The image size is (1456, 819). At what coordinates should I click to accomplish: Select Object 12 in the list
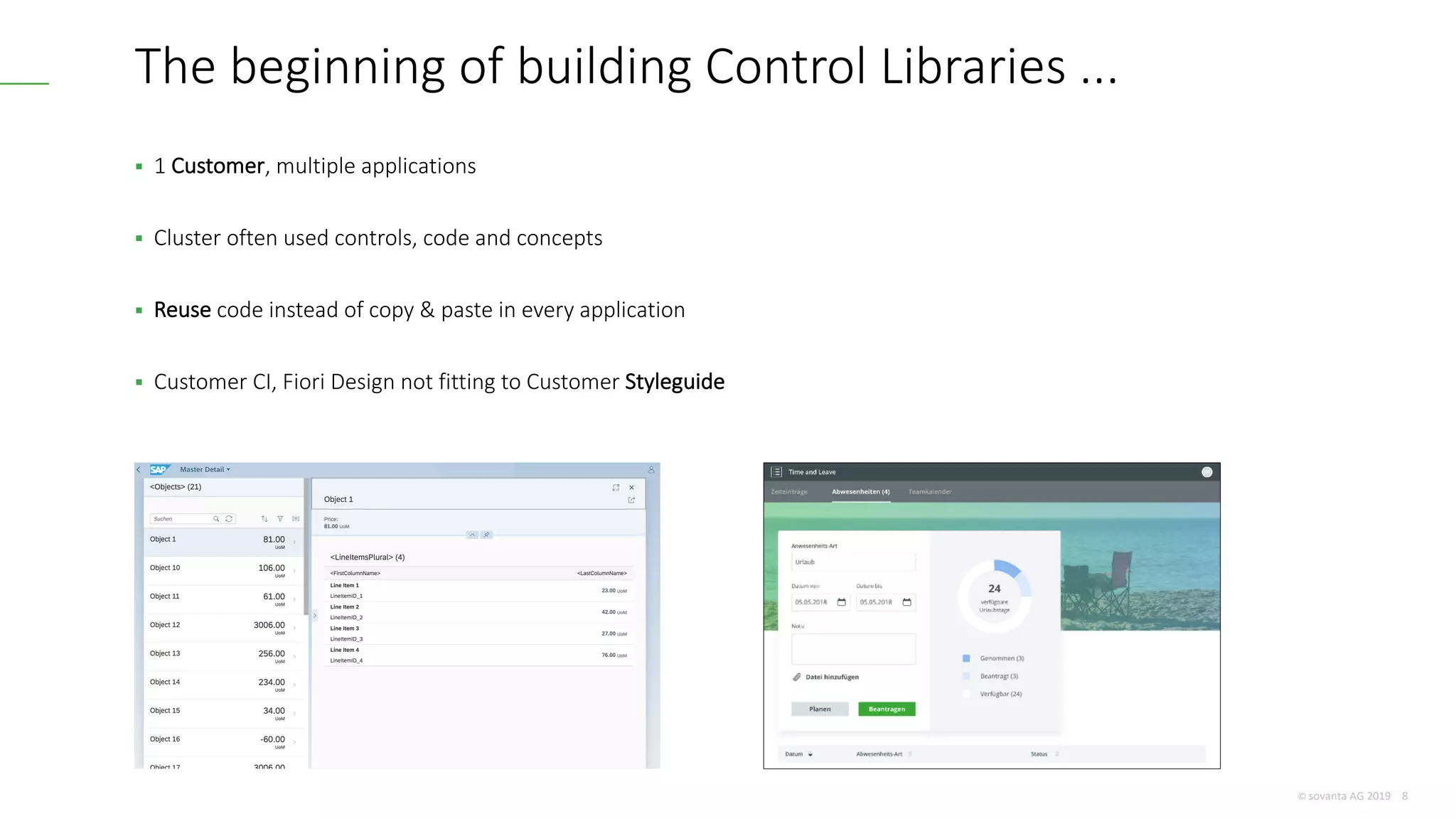224,628
